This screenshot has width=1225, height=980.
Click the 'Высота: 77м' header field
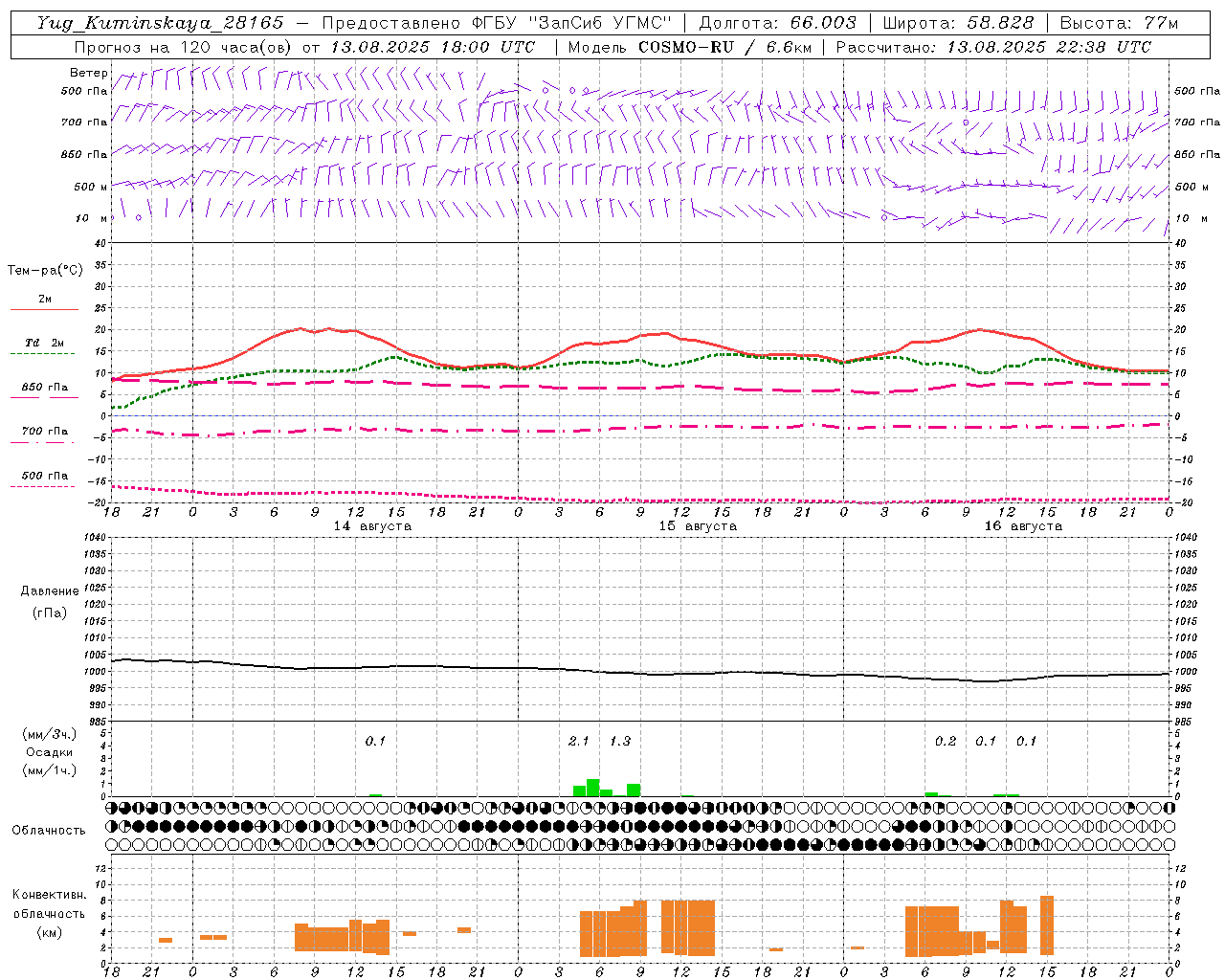[1119, 23]
